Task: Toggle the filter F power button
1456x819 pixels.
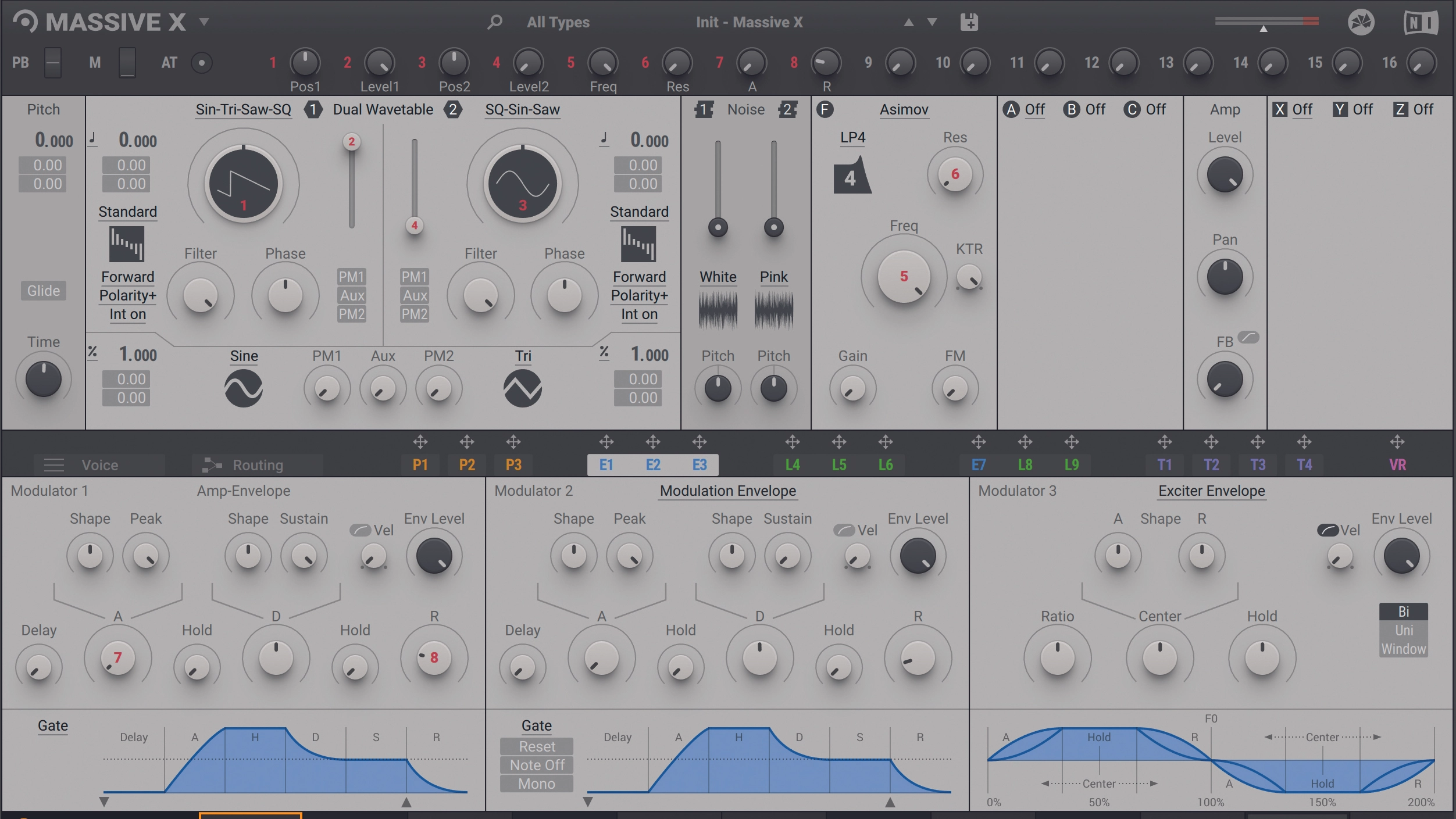Action: (x=825, y=109)
